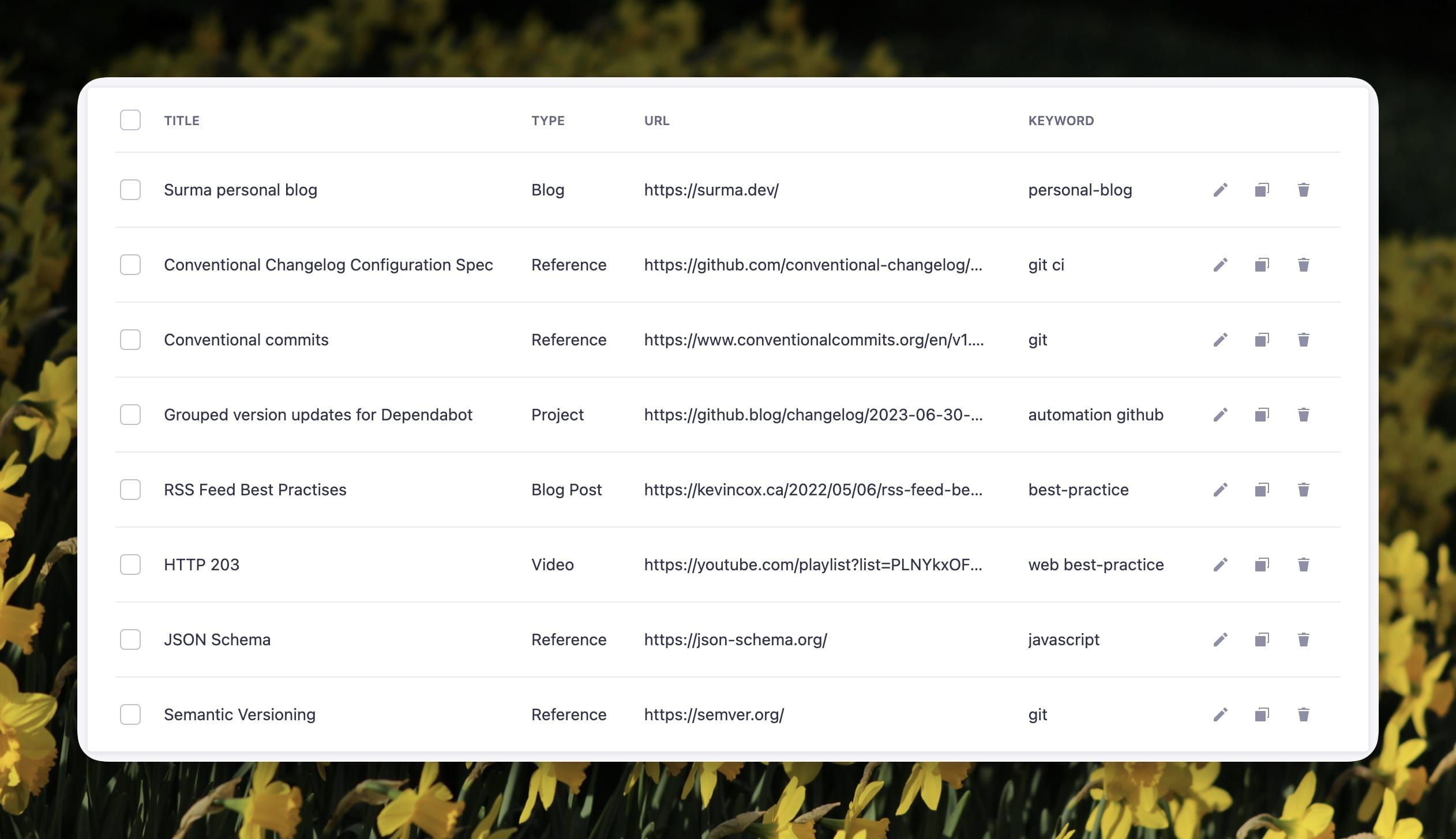Click the TYPE column header
The image size is (1456, 839).
coord(547,121)
